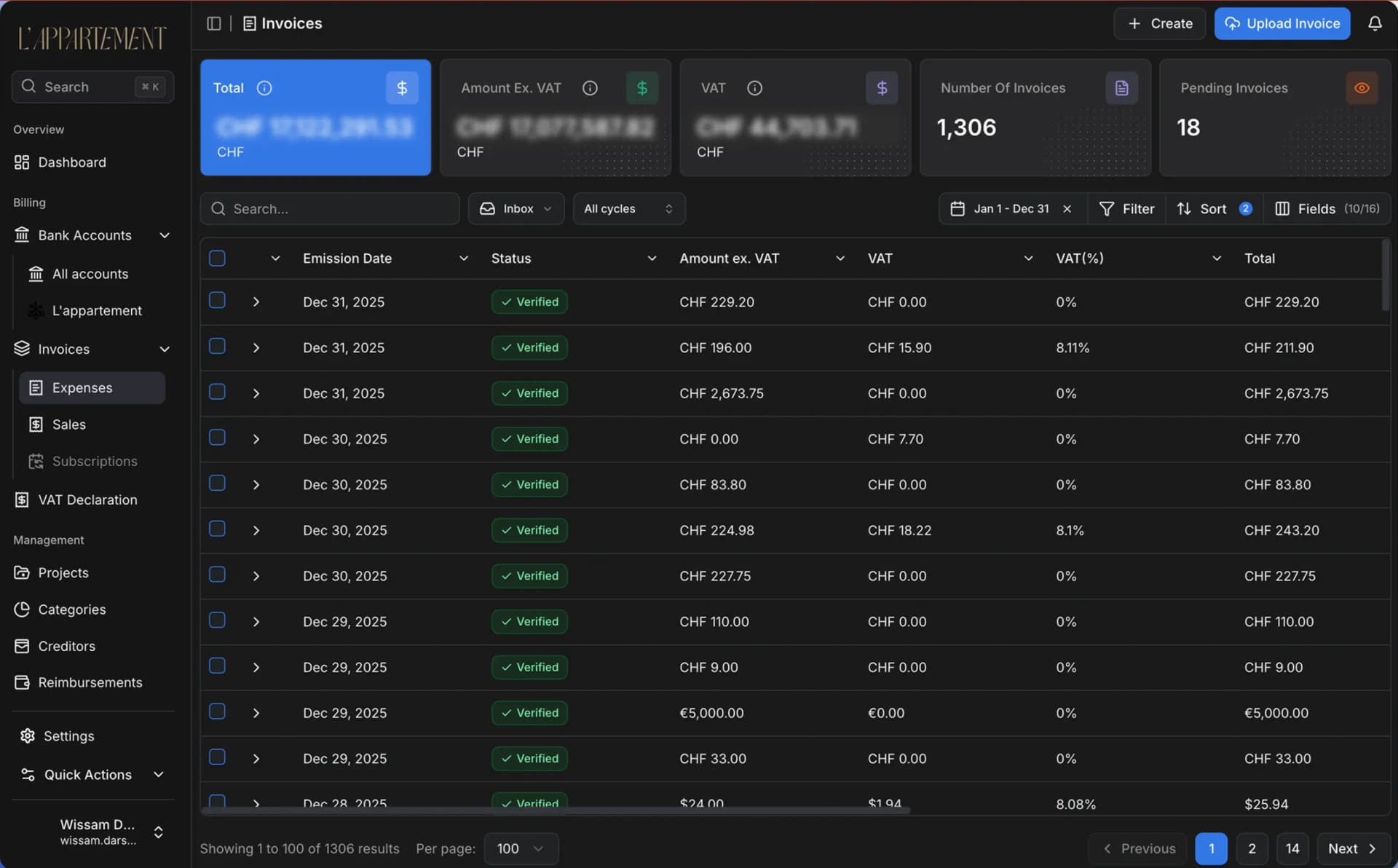Screen dimensions: 1398x868
Task: Clear the Jan 1 - Dec 31 date filter
Action: (1067, 209)
